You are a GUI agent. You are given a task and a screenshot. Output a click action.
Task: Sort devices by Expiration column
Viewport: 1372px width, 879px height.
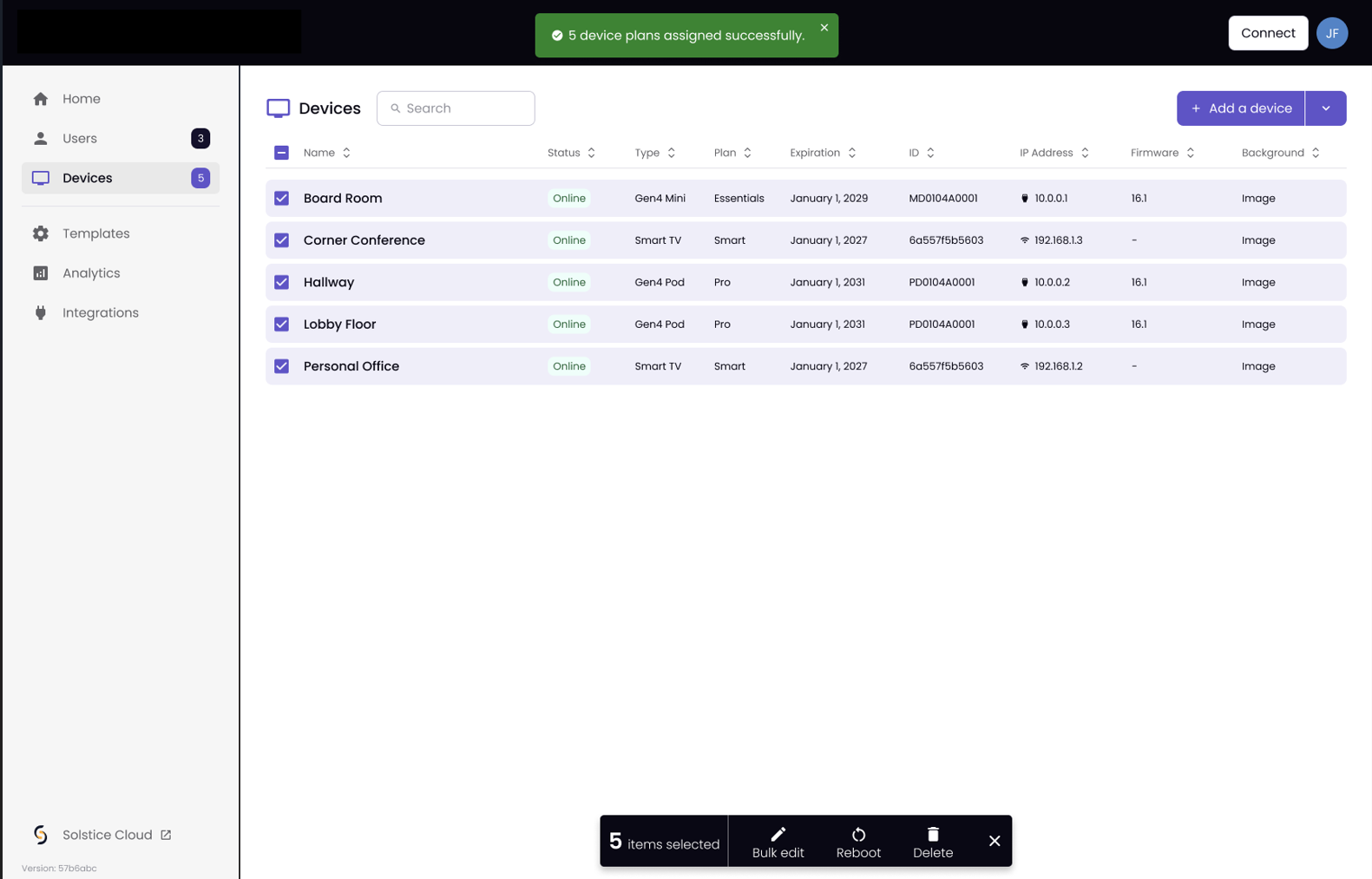(823, 153)
